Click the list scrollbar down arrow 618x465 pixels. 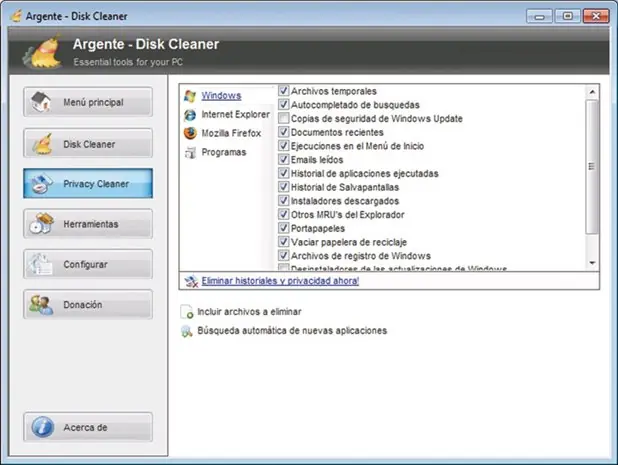click(x=592, y=263)
